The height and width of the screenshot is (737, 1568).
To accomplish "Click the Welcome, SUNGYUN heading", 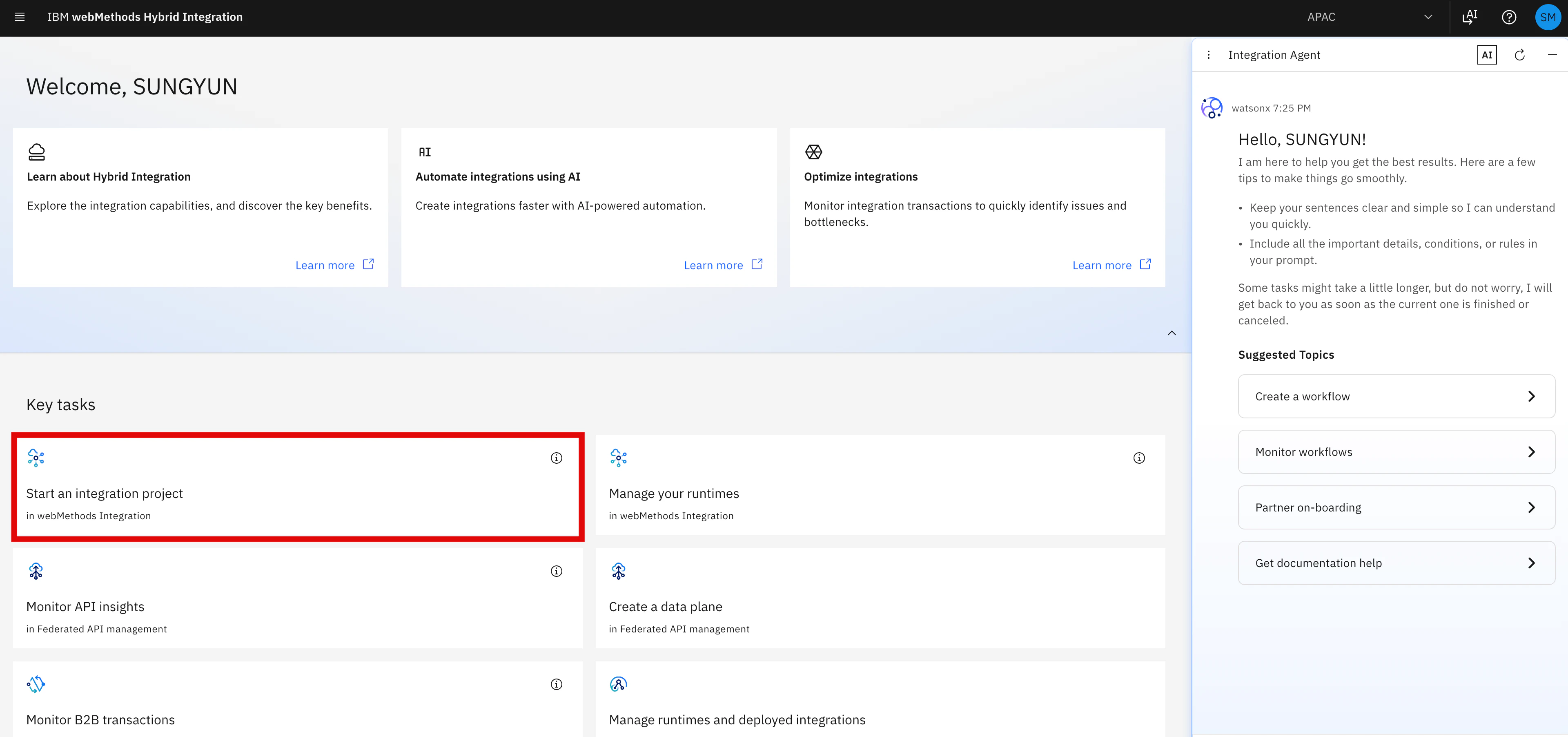I will 131,87.
